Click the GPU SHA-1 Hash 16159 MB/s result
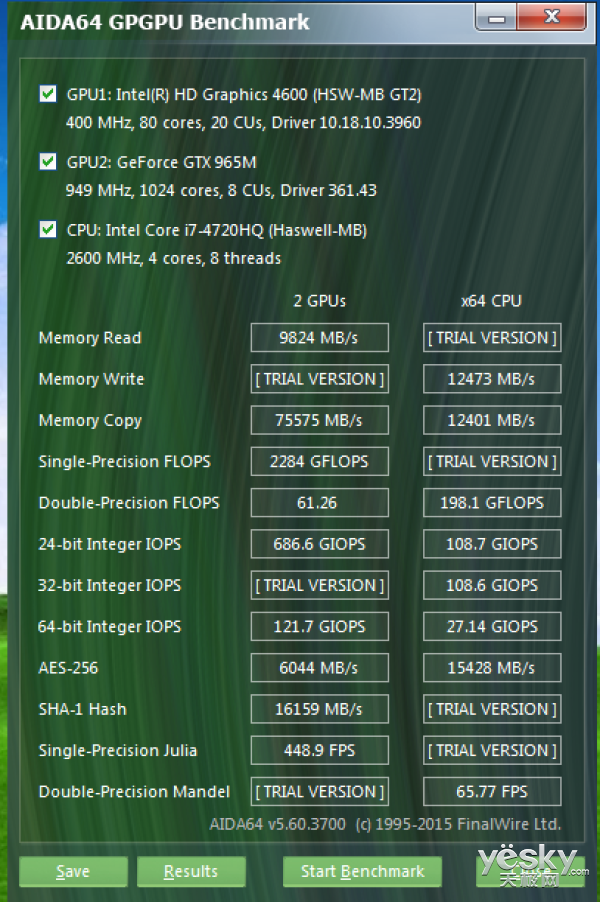 [318, 710]
